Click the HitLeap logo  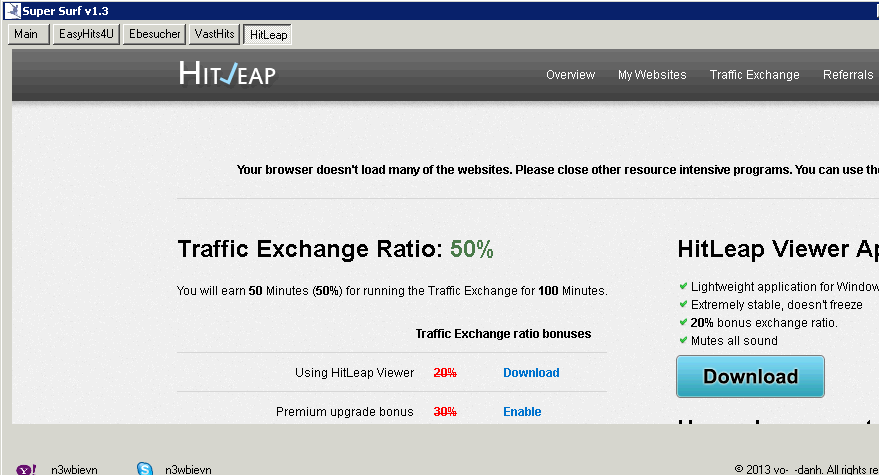click(x=227, y=74)
